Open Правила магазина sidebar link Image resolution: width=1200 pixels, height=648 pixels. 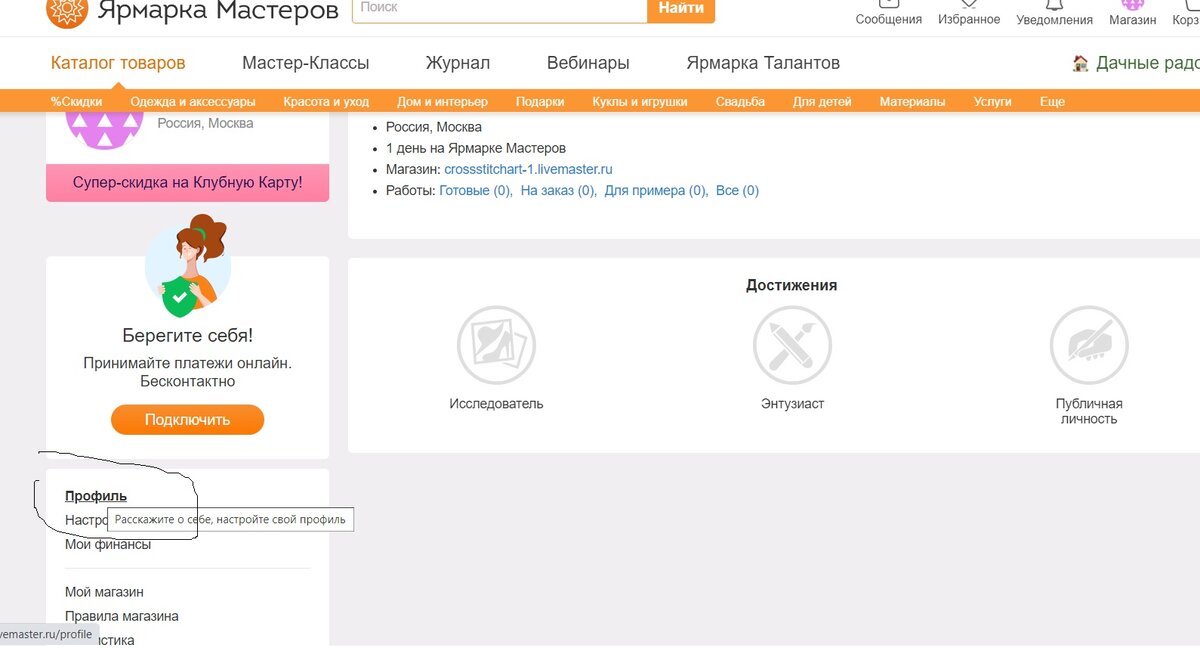(x=122, y=616)
